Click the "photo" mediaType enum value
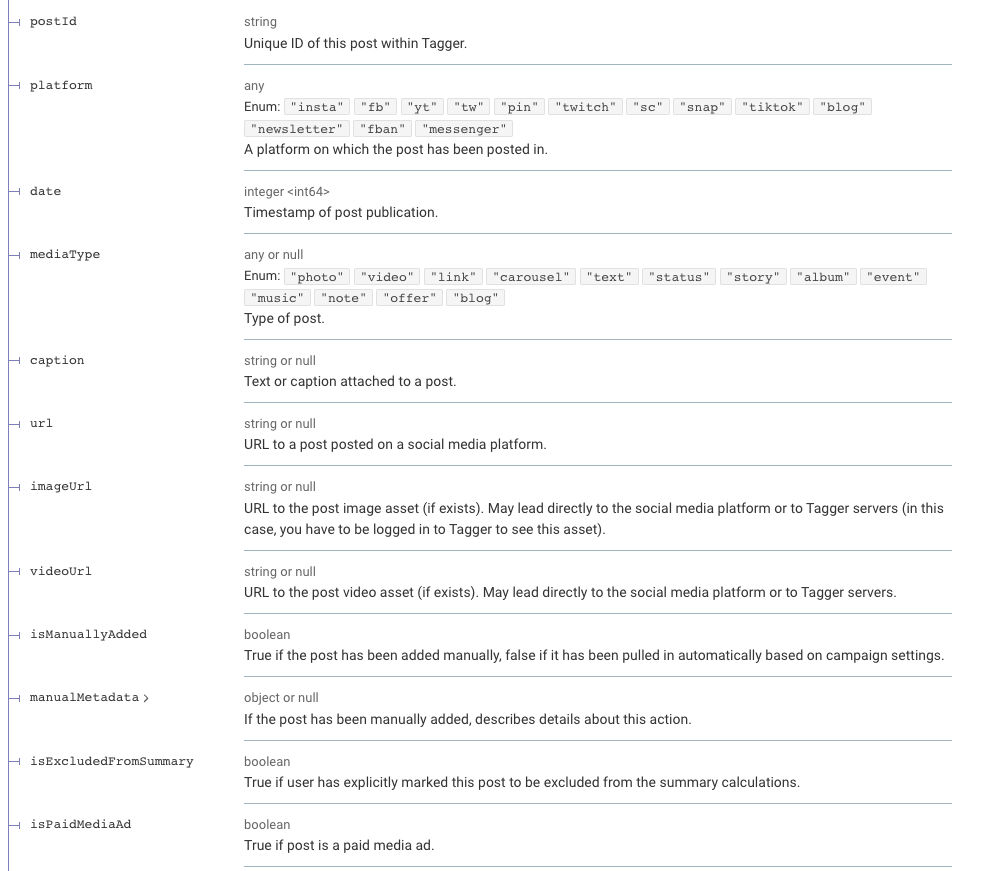 pyautogui.click(x=319, y=277)
